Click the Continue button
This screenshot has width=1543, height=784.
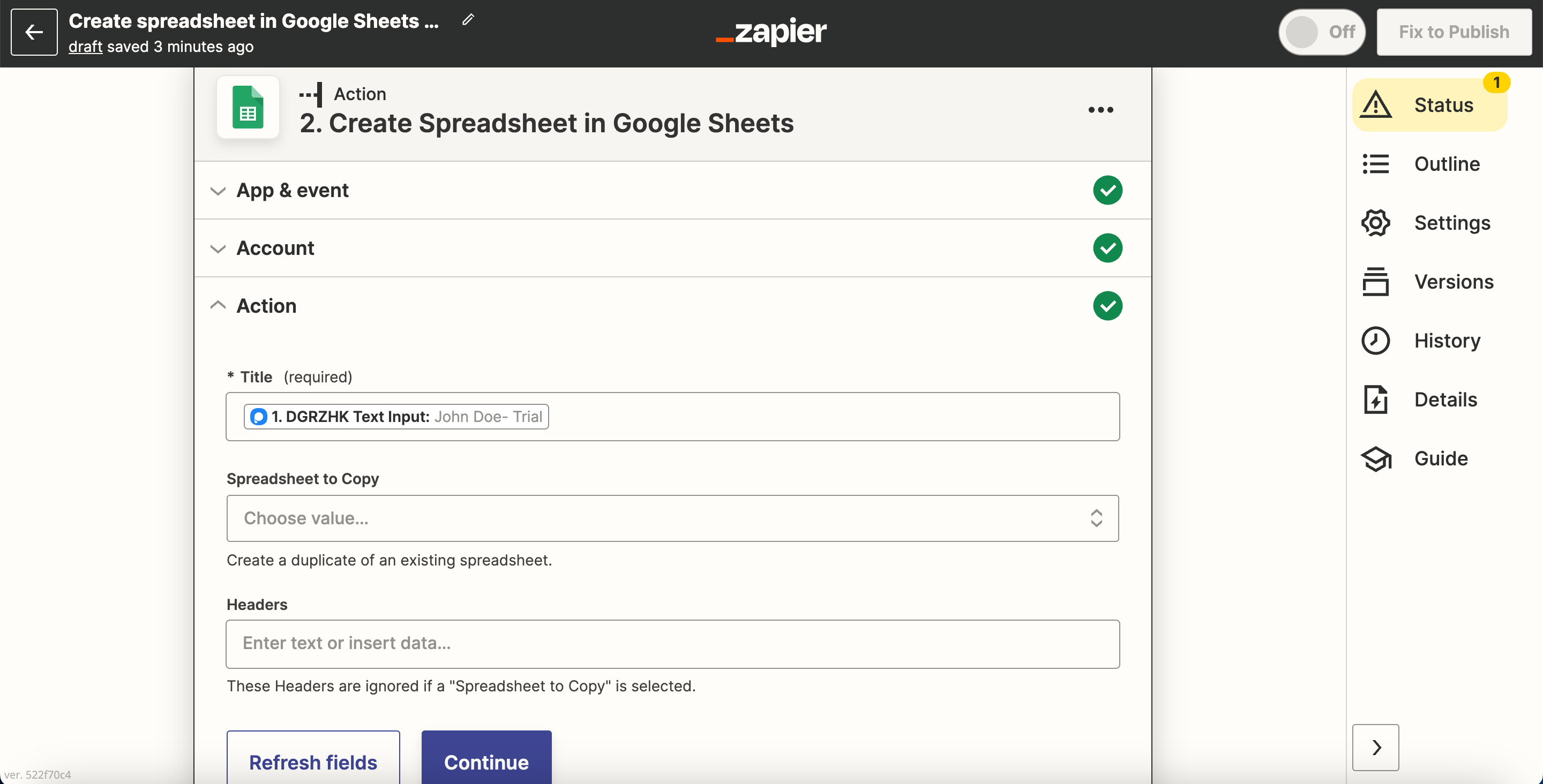click(487, 762)
